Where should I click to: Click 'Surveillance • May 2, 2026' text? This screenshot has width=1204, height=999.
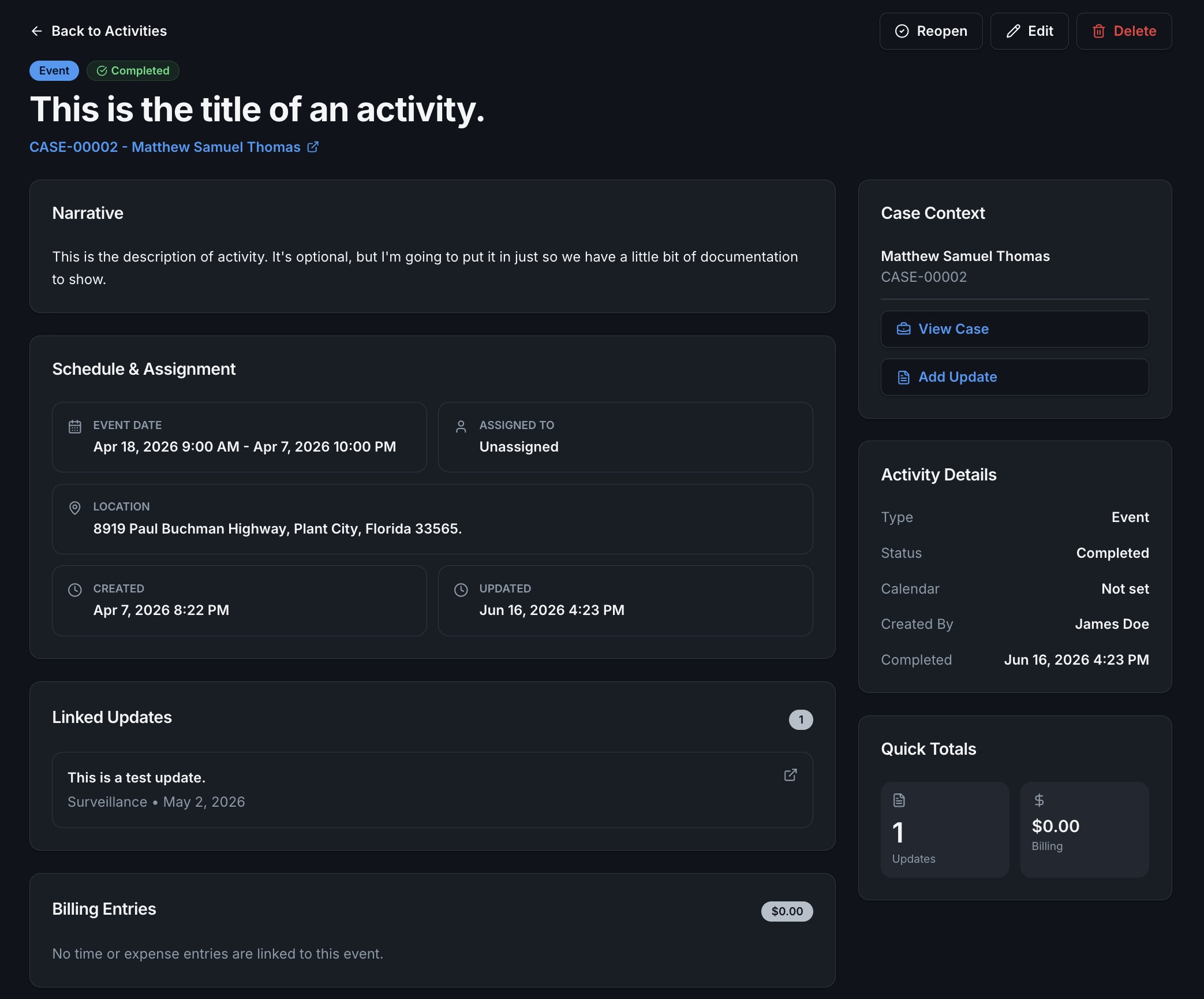[156, 802]
